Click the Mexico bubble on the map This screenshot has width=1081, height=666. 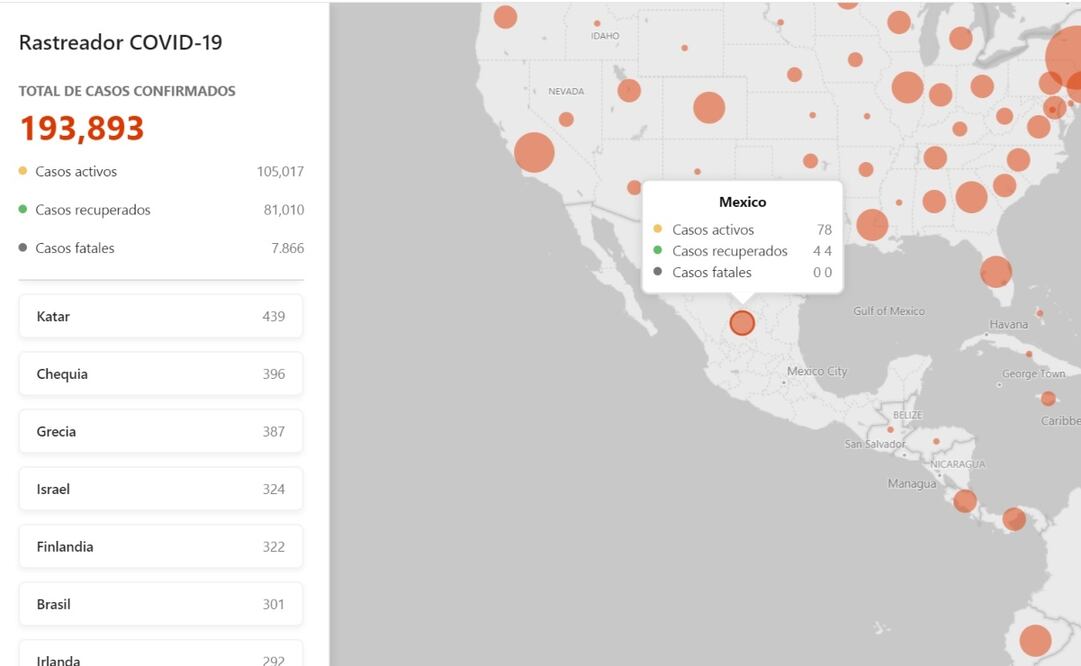pos(741,322)
